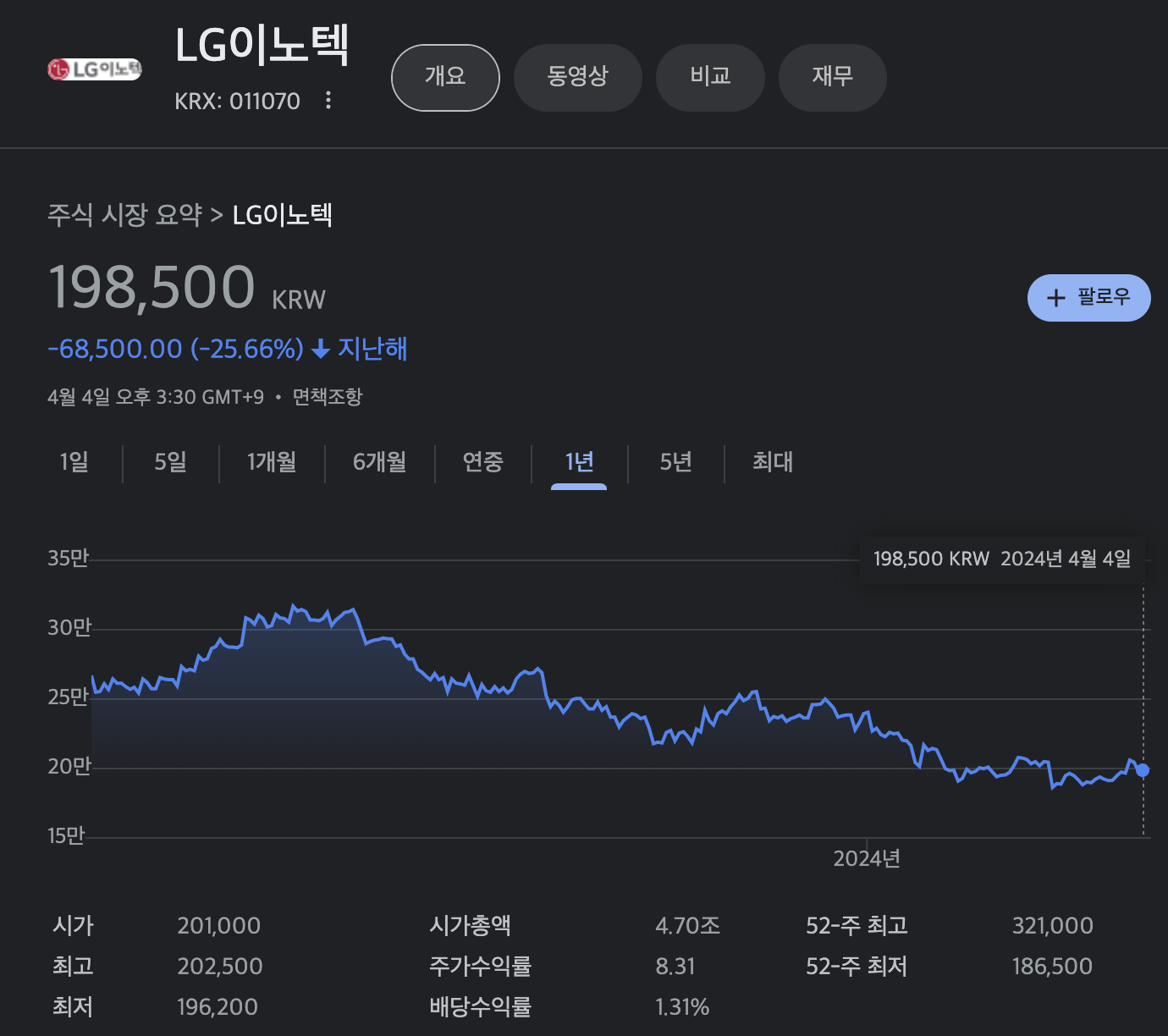Click the 시가총액 label
This screenshot has height=1036, width=1168.
(471, 926)
